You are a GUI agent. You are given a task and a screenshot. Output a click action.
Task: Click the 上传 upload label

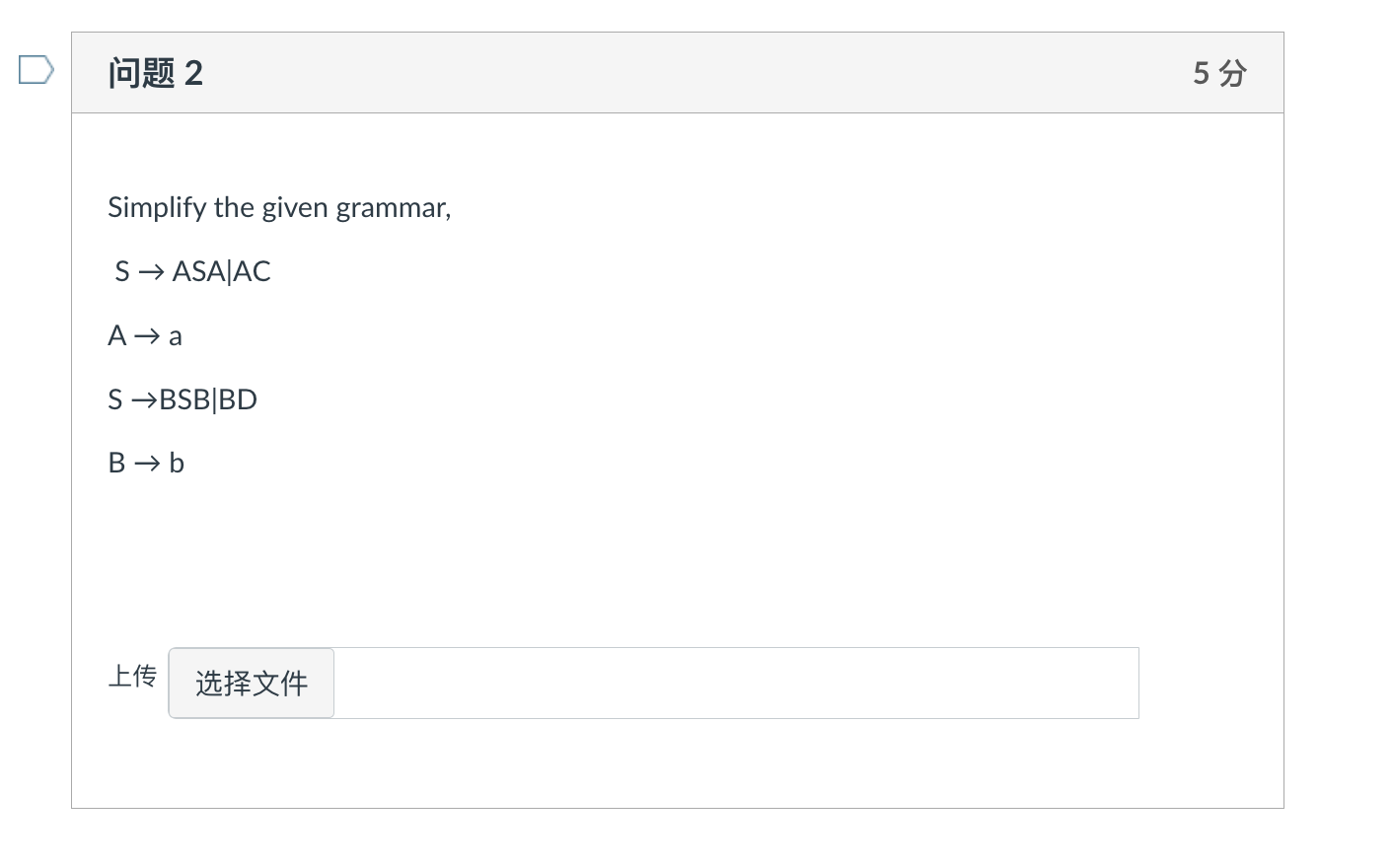[x=132, y=676]
